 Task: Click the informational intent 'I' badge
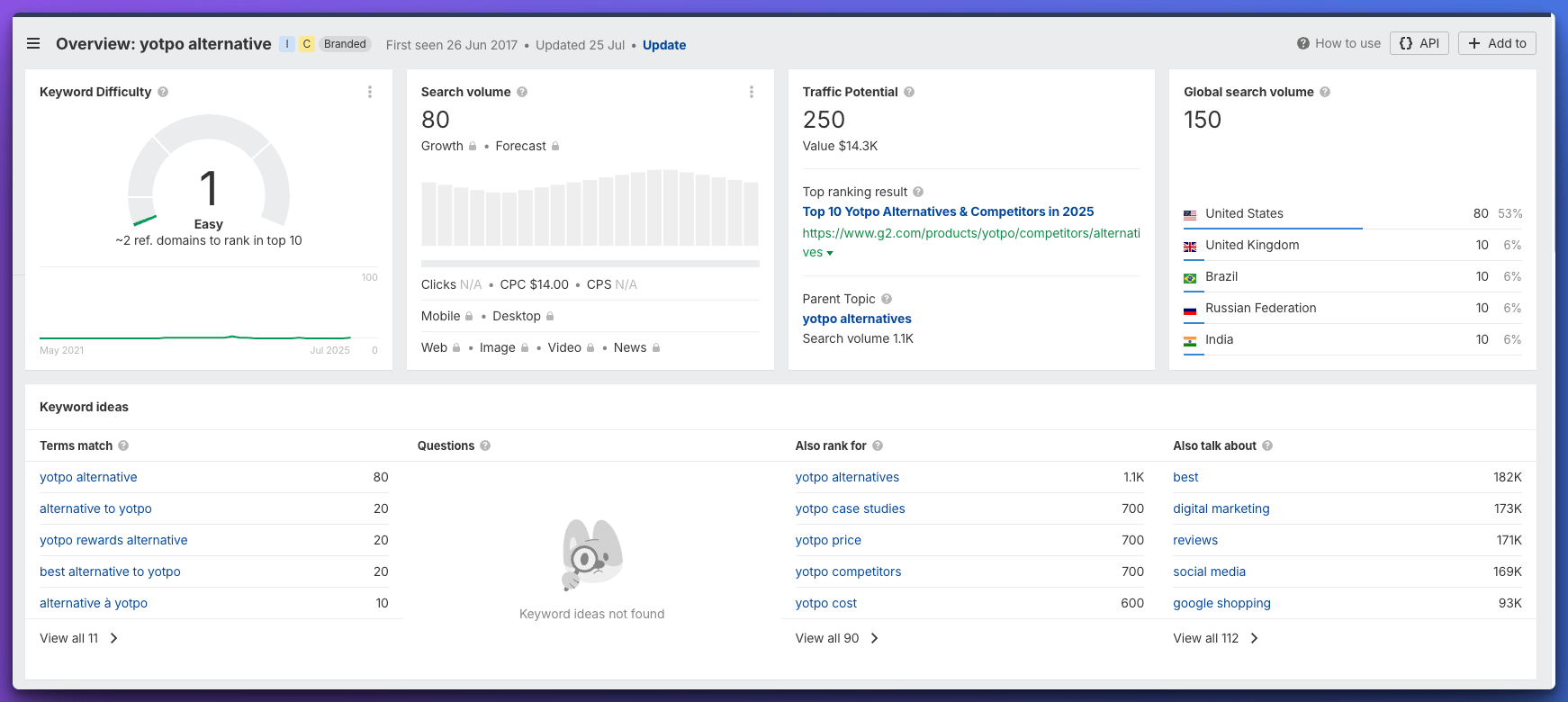pyautogui.click(x=287, y=44)
